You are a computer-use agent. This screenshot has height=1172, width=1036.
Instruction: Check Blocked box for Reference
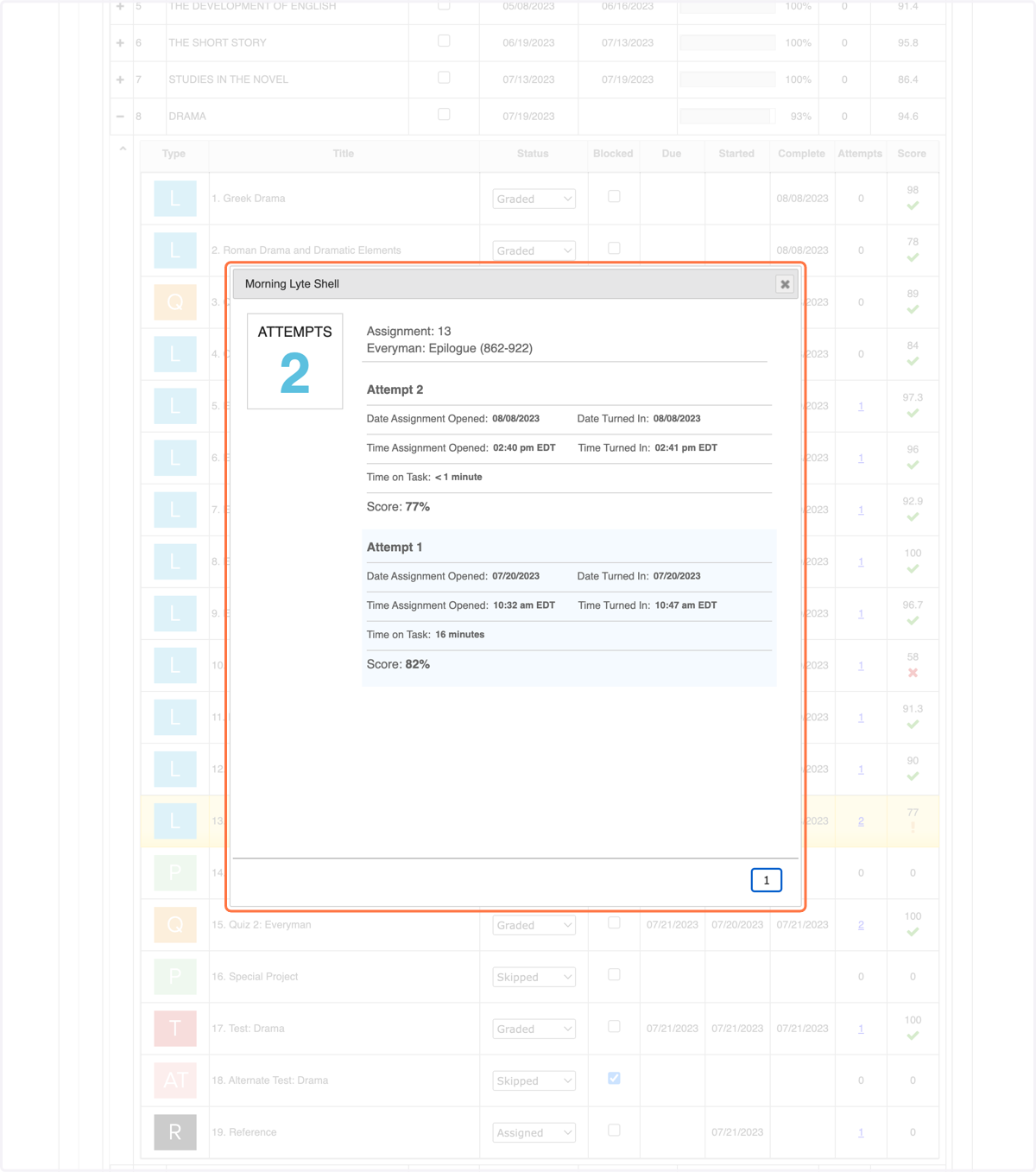(614, 1131)
